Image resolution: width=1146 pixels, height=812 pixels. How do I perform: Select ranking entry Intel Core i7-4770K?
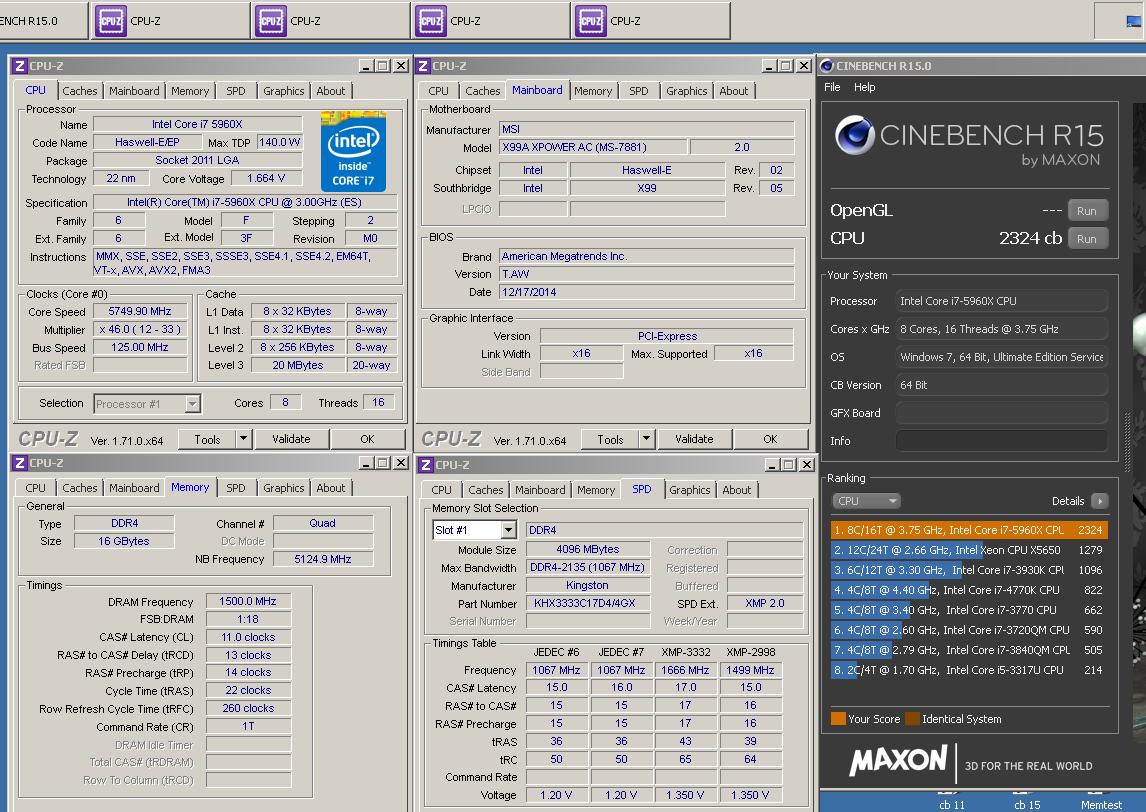click(x=969, y=590)
